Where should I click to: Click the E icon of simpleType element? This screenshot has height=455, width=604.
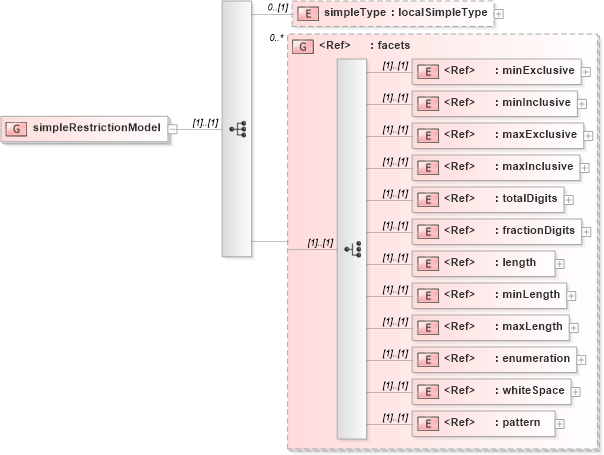pyautogui.click(x=309, y=14)
